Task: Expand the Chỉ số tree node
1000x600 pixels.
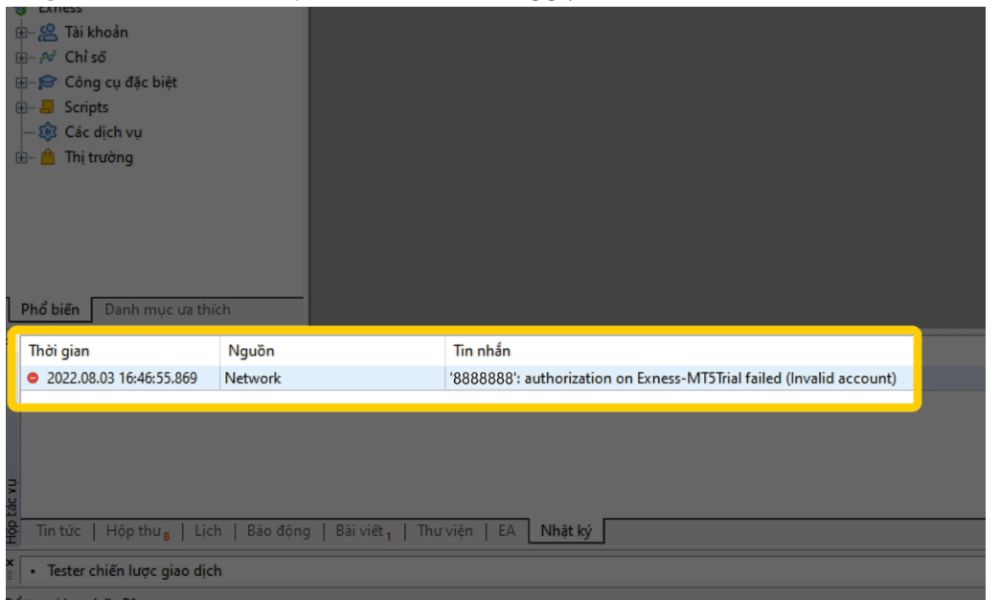Action: [22, 57]
